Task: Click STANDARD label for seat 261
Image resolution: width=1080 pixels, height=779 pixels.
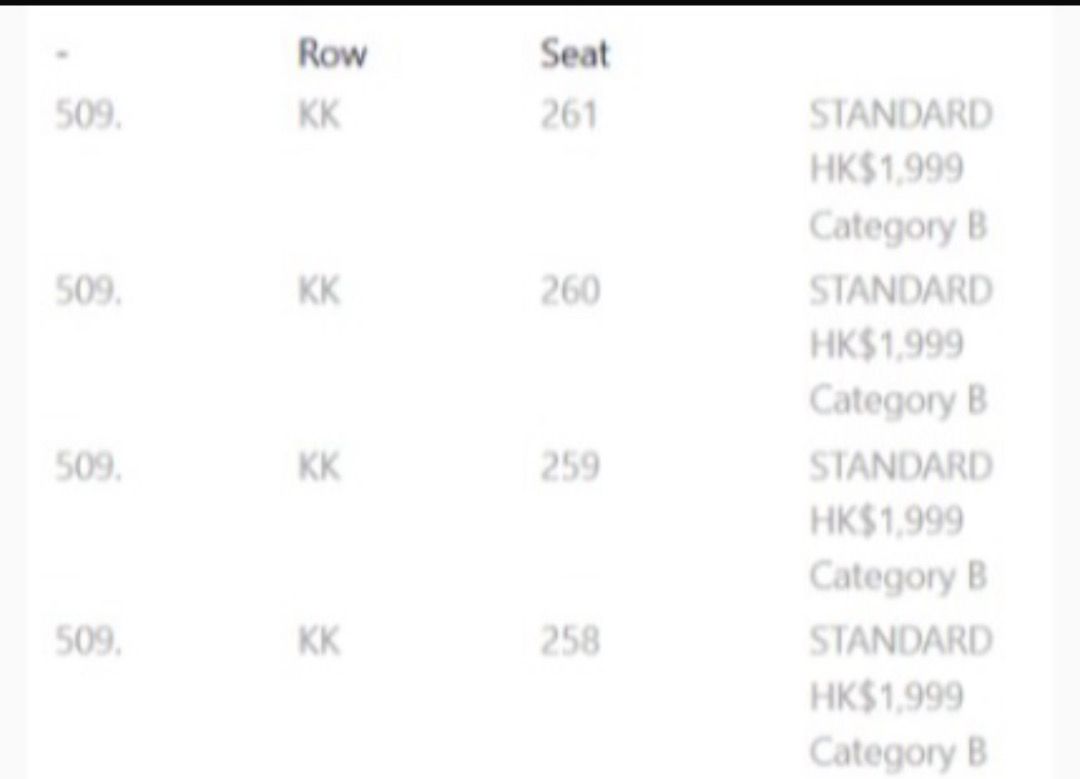Action: tap(899, 115)
